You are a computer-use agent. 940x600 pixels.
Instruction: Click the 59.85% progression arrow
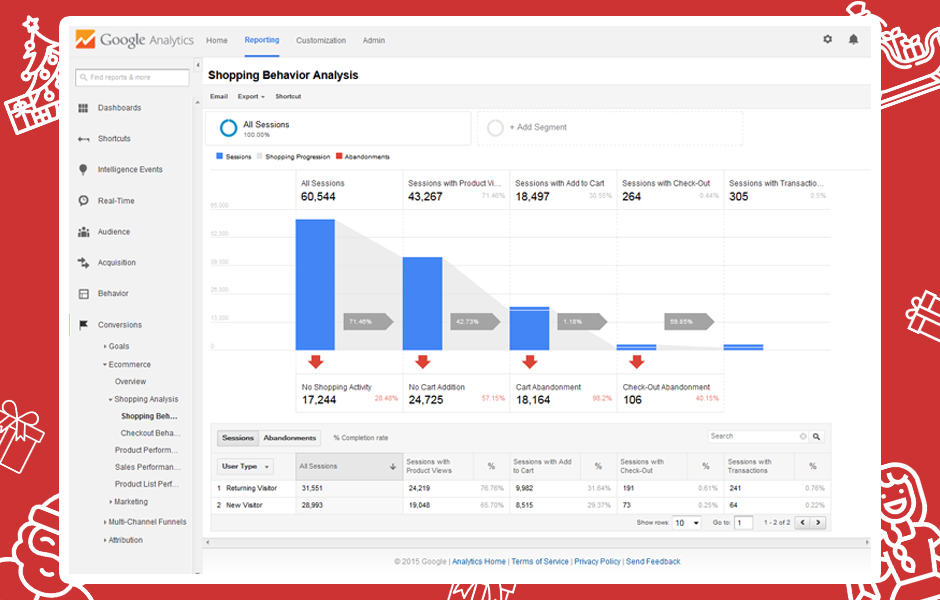[689, 322]
